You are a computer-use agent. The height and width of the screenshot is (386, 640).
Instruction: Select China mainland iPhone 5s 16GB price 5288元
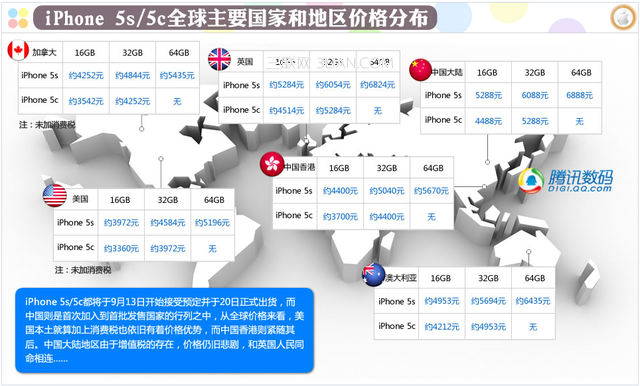pyautogui.click(x=488, y=95)
